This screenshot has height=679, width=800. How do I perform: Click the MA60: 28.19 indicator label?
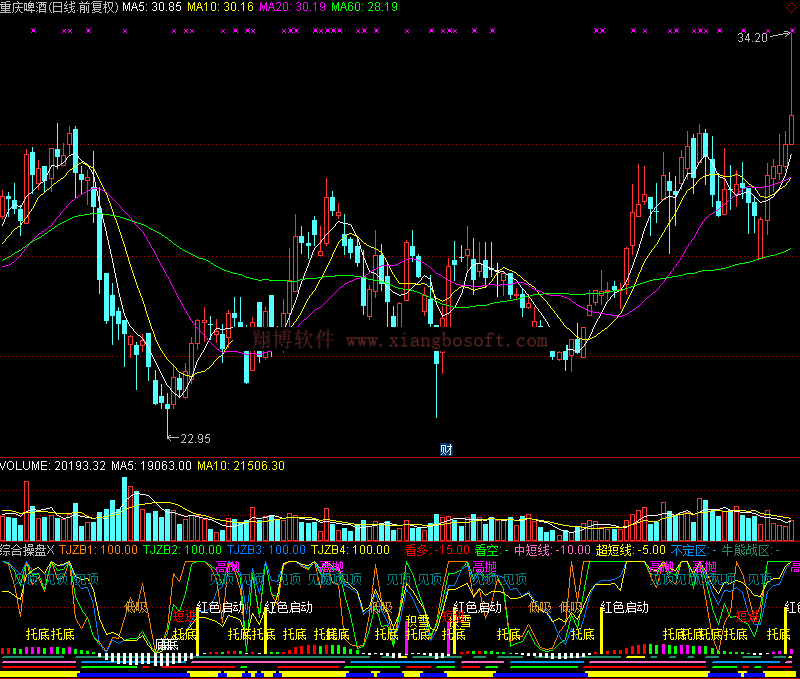coord(364,7)
